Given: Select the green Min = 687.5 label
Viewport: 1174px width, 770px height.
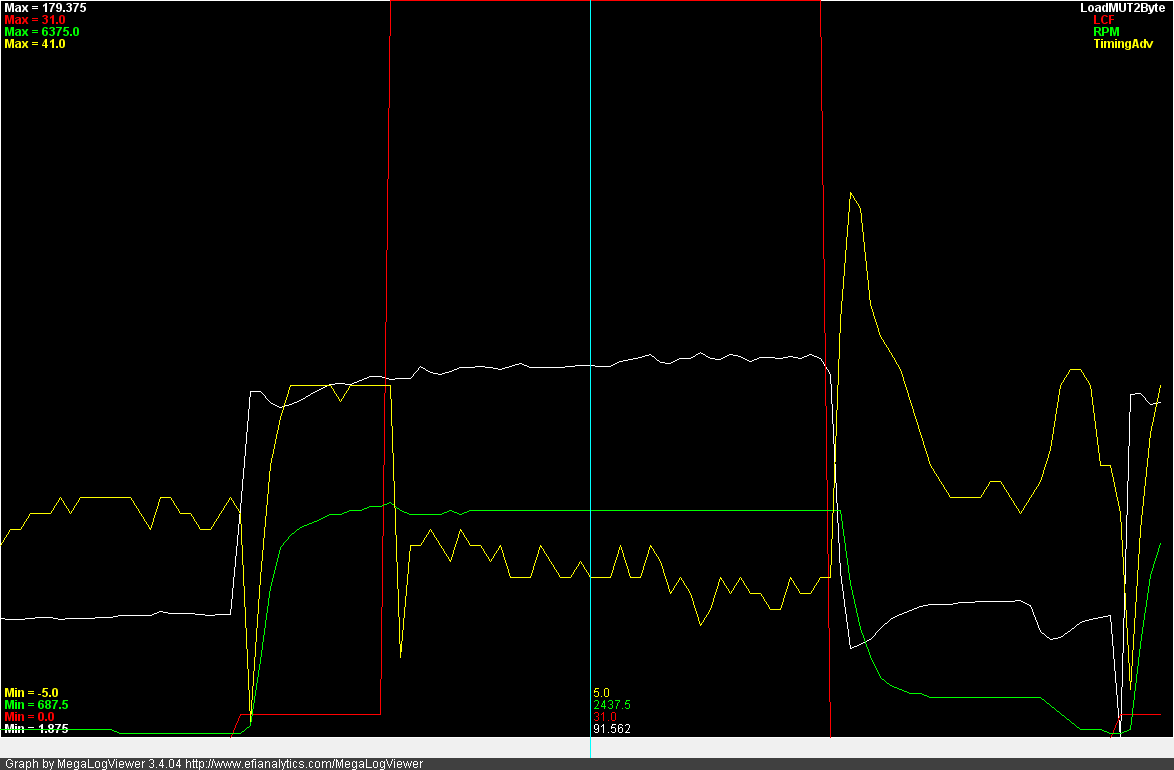Looking at the screenshot, I should click(36, 705).
